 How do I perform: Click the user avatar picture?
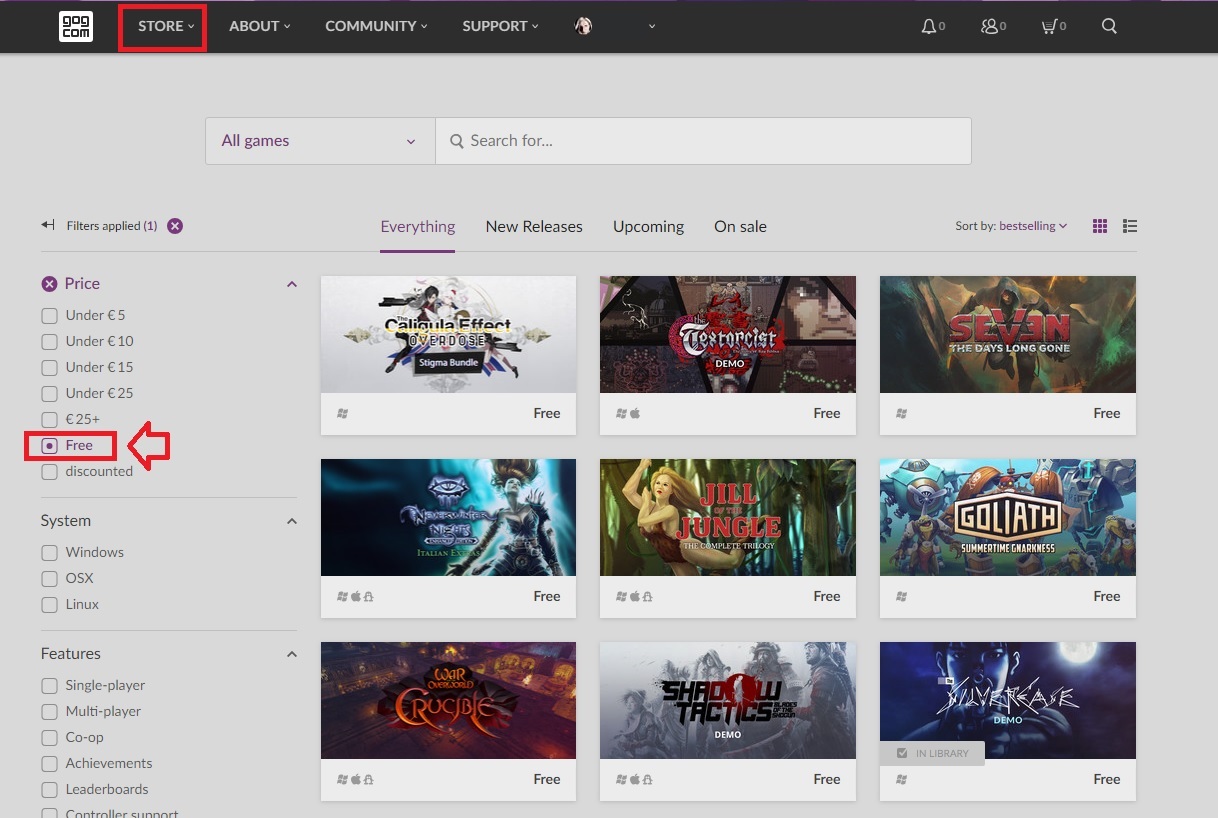(583, 26)
